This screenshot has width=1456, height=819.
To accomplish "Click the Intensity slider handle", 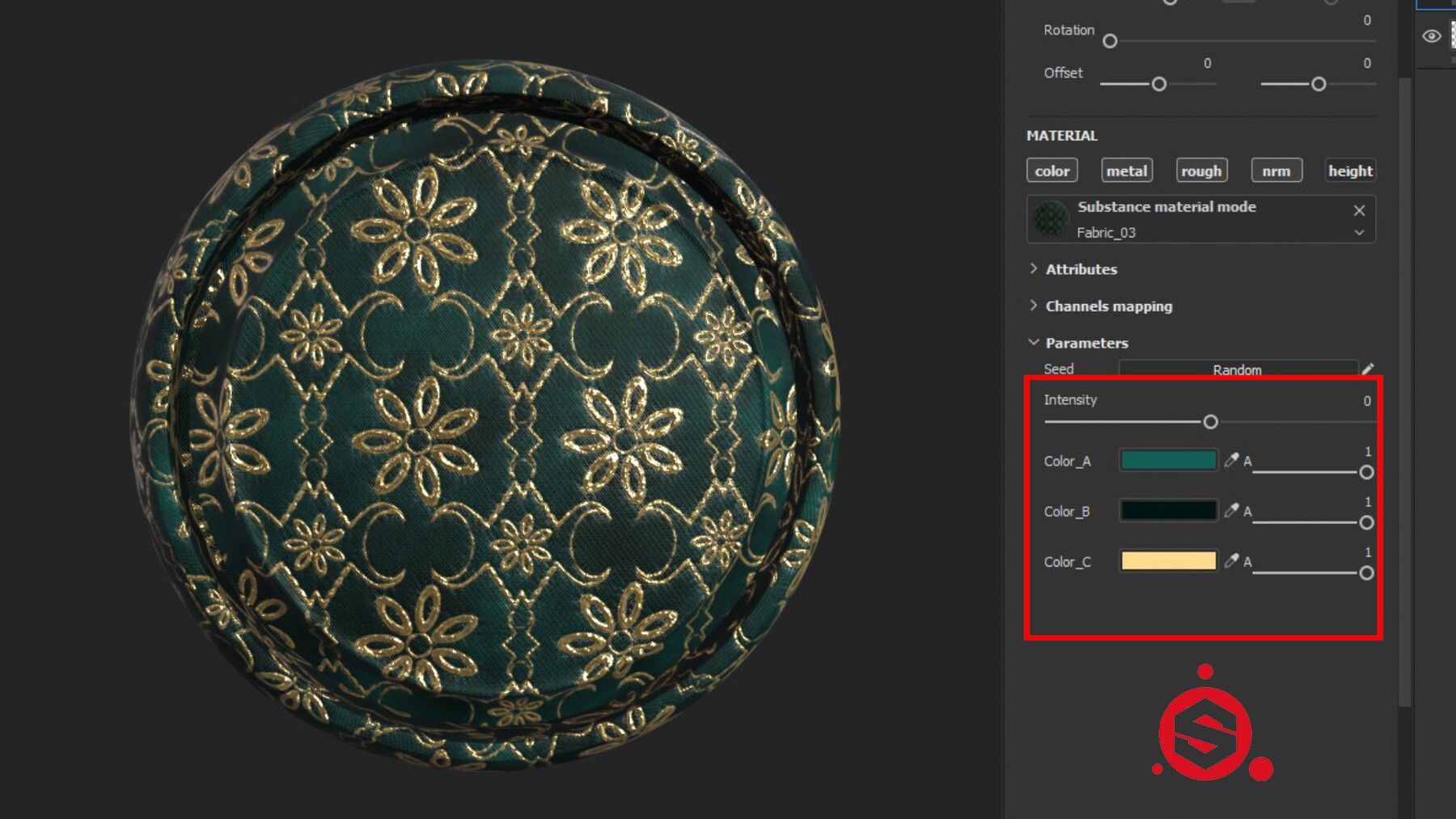I will click(1210, 421).
